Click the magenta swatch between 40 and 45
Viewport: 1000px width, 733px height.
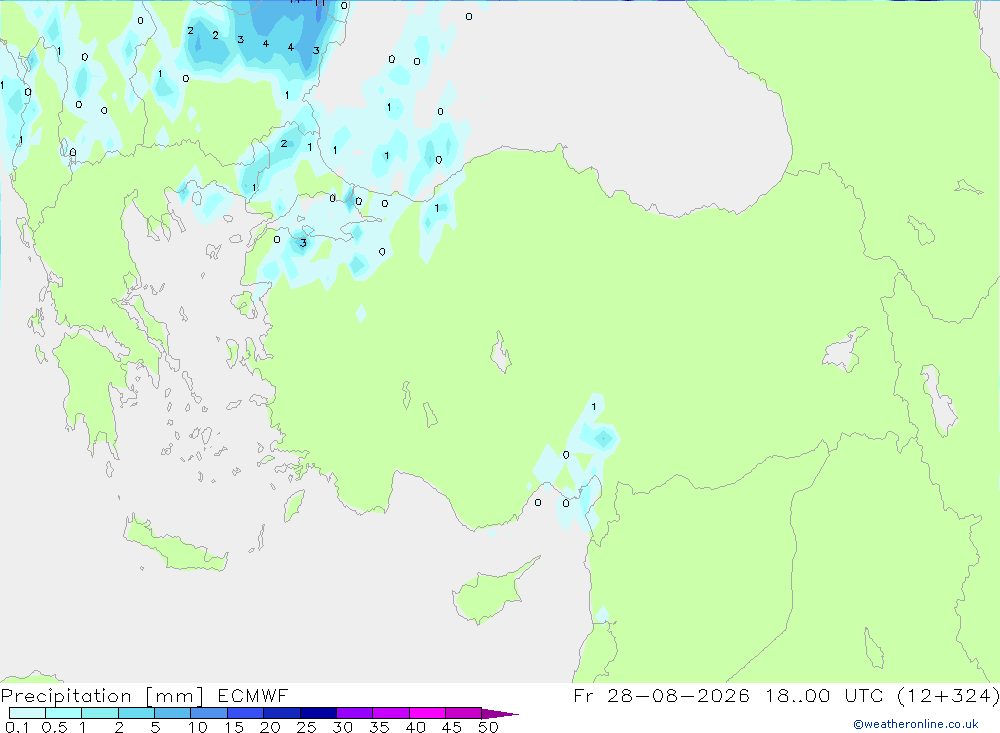[427, 713]
